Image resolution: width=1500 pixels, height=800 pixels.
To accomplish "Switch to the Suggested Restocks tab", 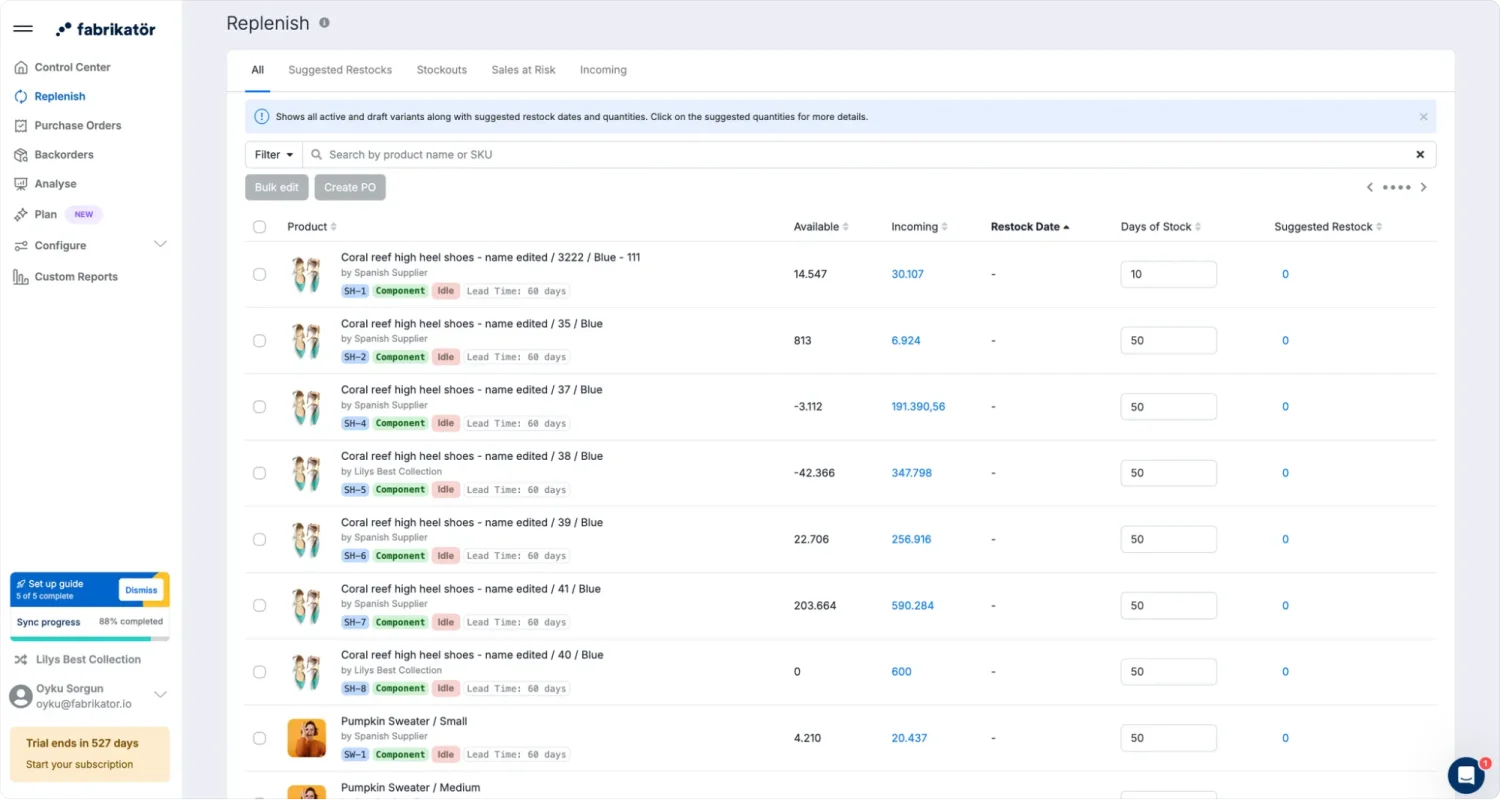I will pos(340,70).
